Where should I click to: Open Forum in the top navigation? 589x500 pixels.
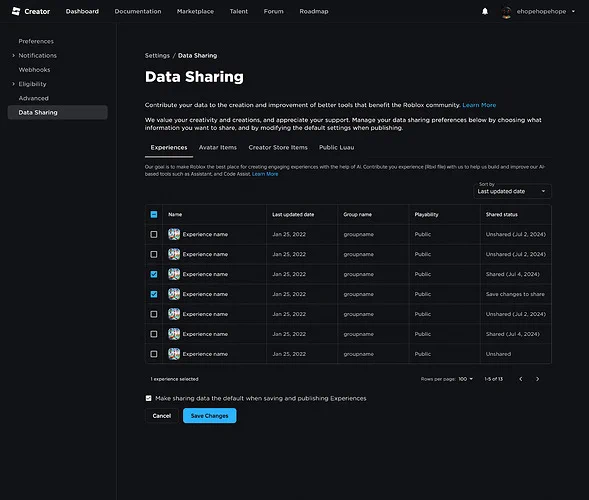point(273,11)
